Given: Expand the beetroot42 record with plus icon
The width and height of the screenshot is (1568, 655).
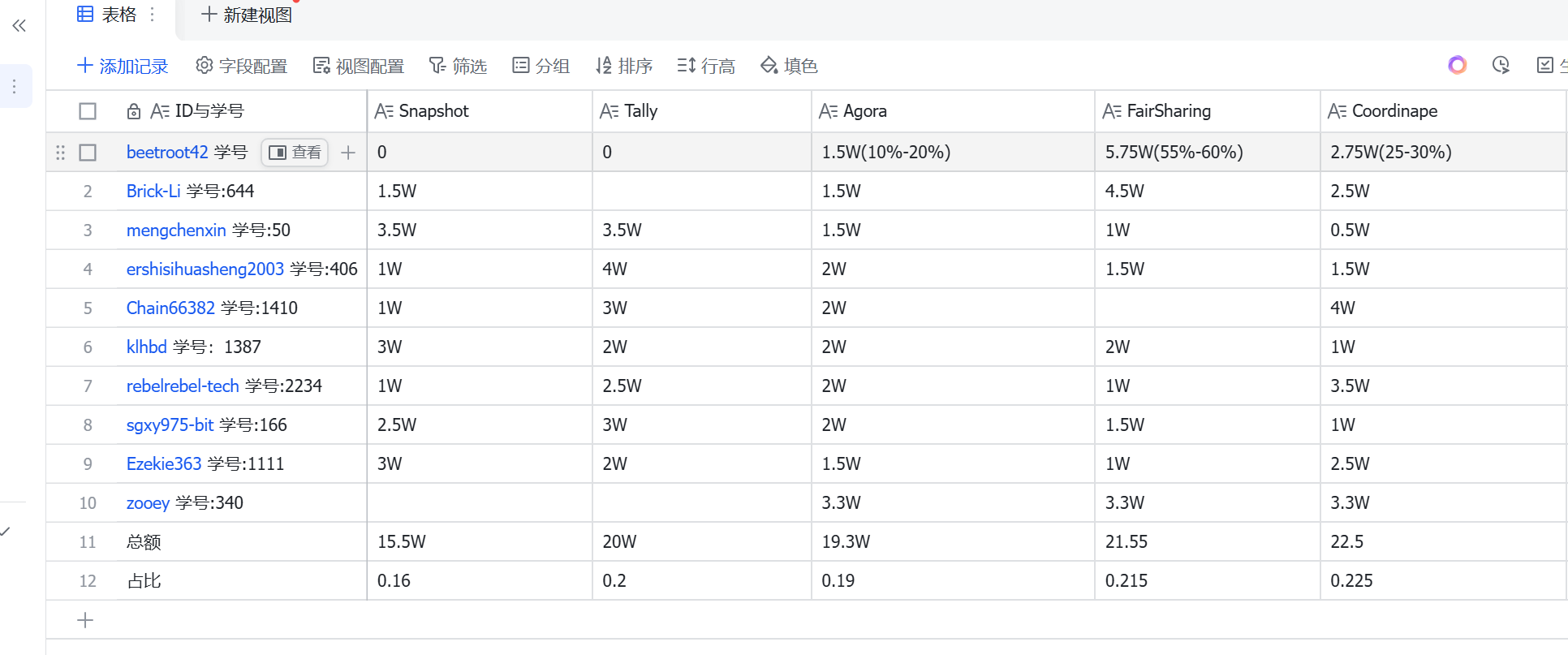Looking at the screenshot, I should (x=348, y=153).
